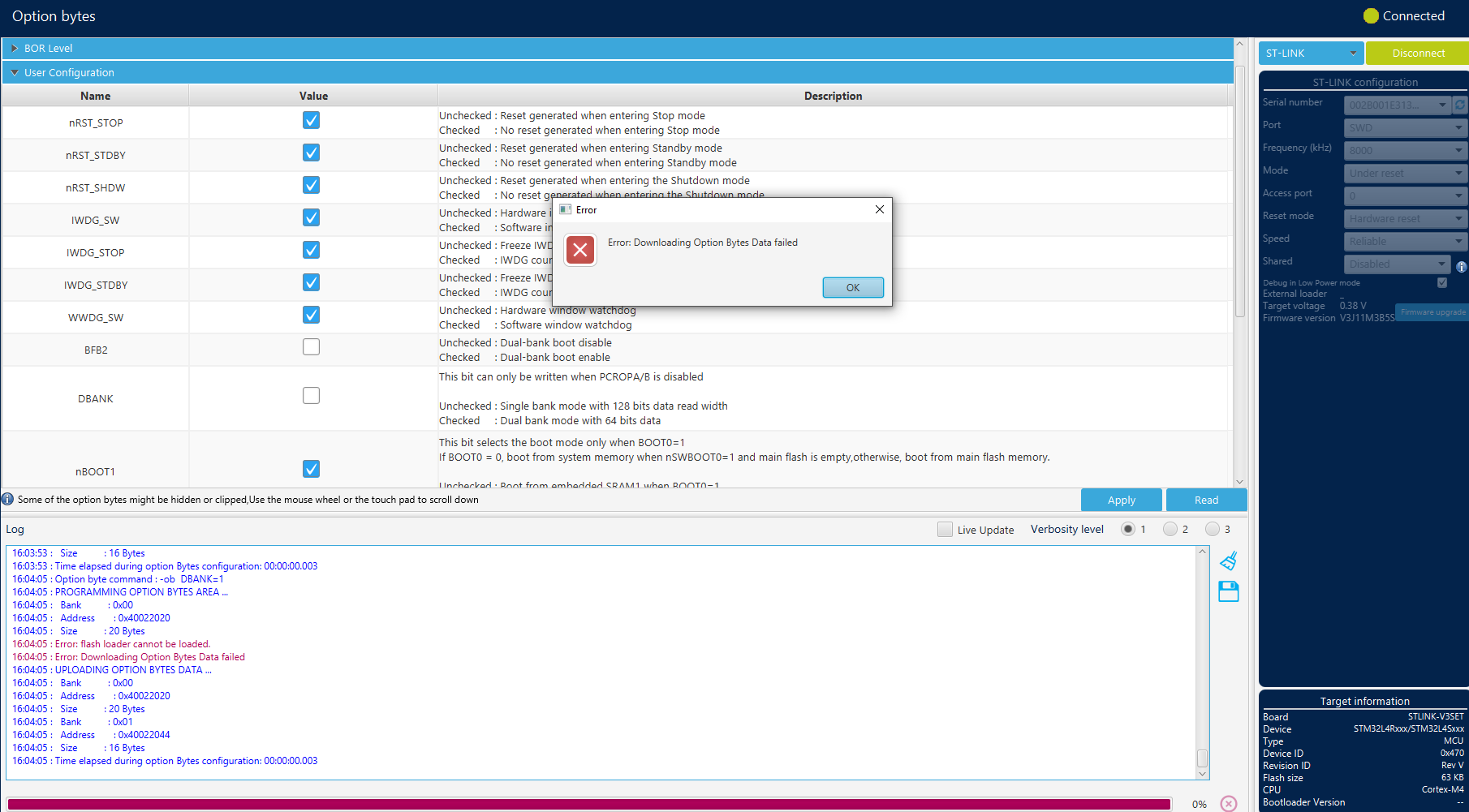Open the Reset mode dropdown

[x=1404, y=217]
